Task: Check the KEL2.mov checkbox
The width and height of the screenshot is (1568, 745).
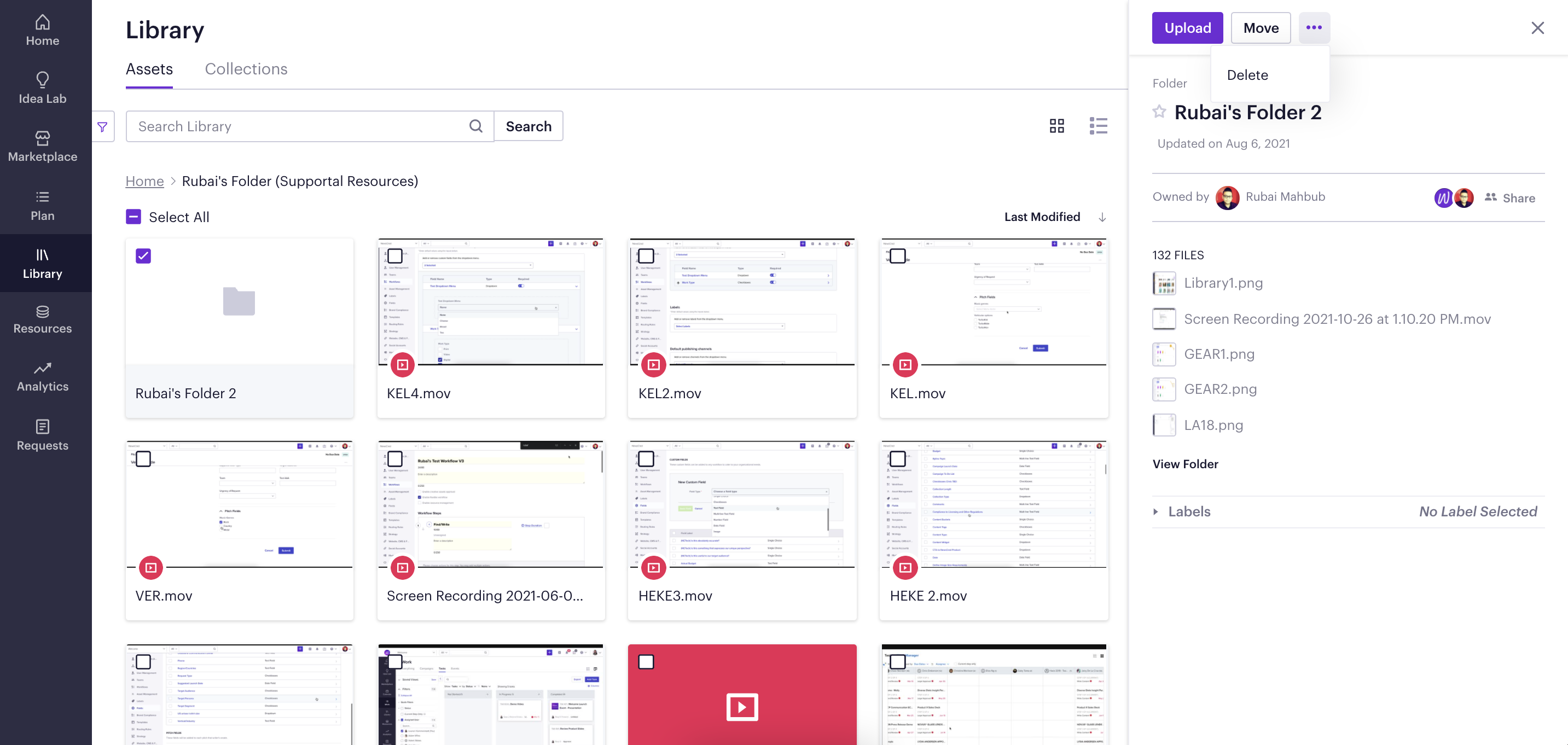Action: point(647,255)
